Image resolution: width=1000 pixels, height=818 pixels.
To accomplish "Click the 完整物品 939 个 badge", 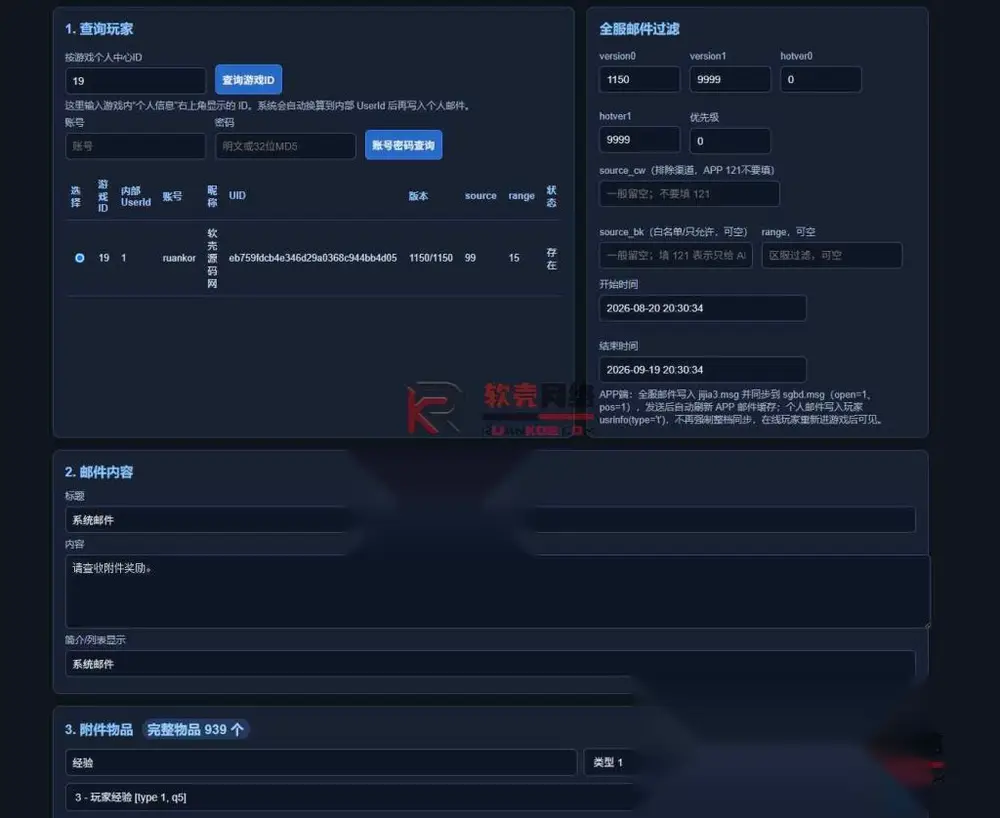I will pos(195,729).
